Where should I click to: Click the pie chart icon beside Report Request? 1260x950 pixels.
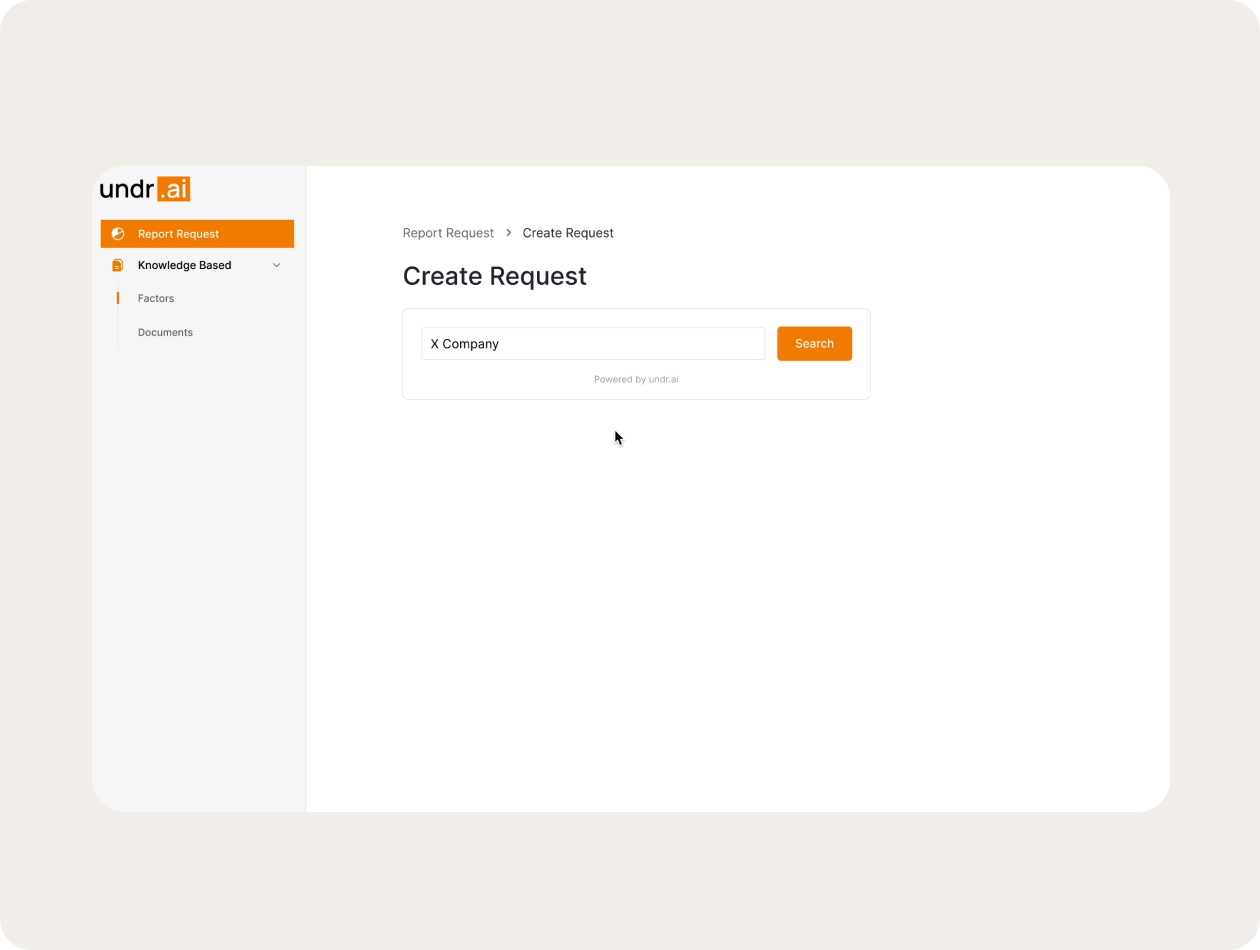coord(118,234)
